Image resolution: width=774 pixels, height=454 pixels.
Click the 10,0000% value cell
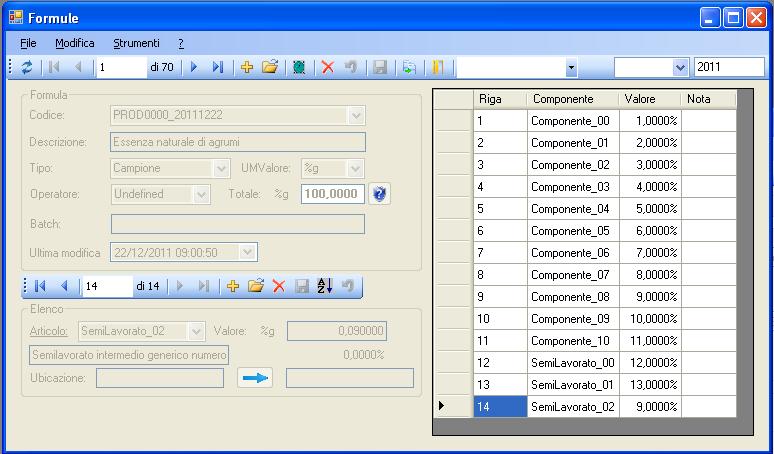pos(650,319)
